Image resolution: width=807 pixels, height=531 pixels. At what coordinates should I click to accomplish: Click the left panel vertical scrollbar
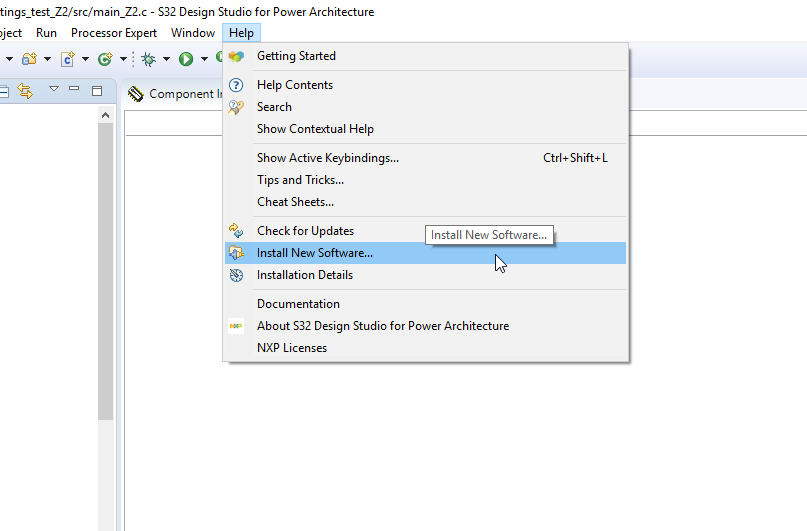click(105, 300)
